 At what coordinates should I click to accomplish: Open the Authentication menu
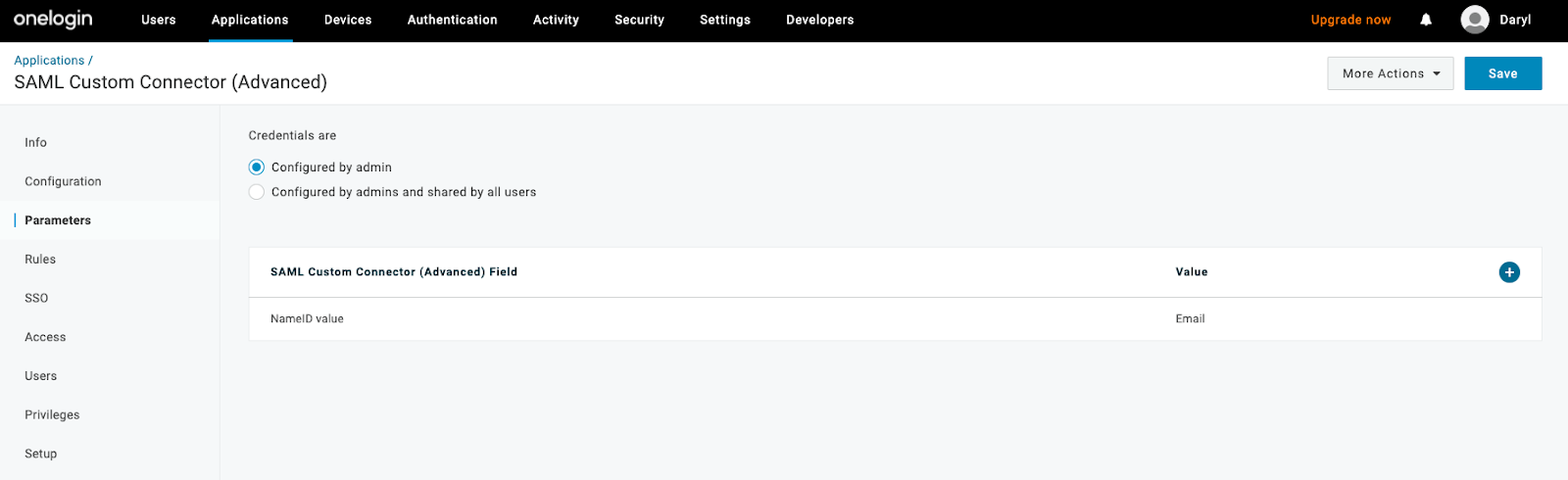point(453,20)
